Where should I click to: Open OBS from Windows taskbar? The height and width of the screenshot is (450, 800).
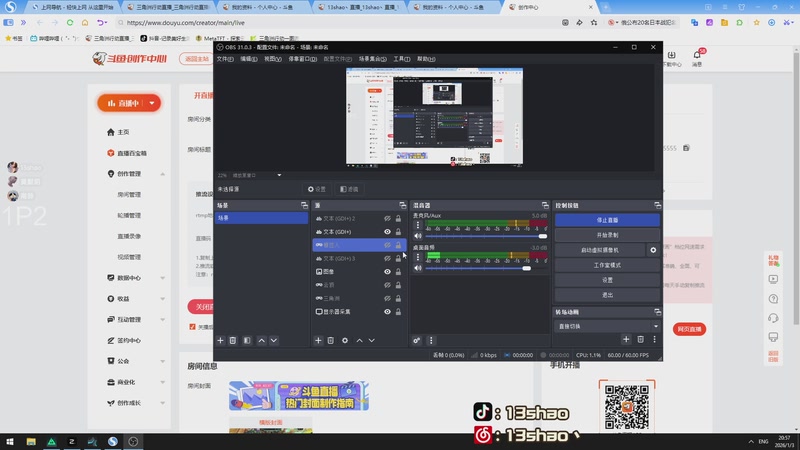[x=133, y=441]
